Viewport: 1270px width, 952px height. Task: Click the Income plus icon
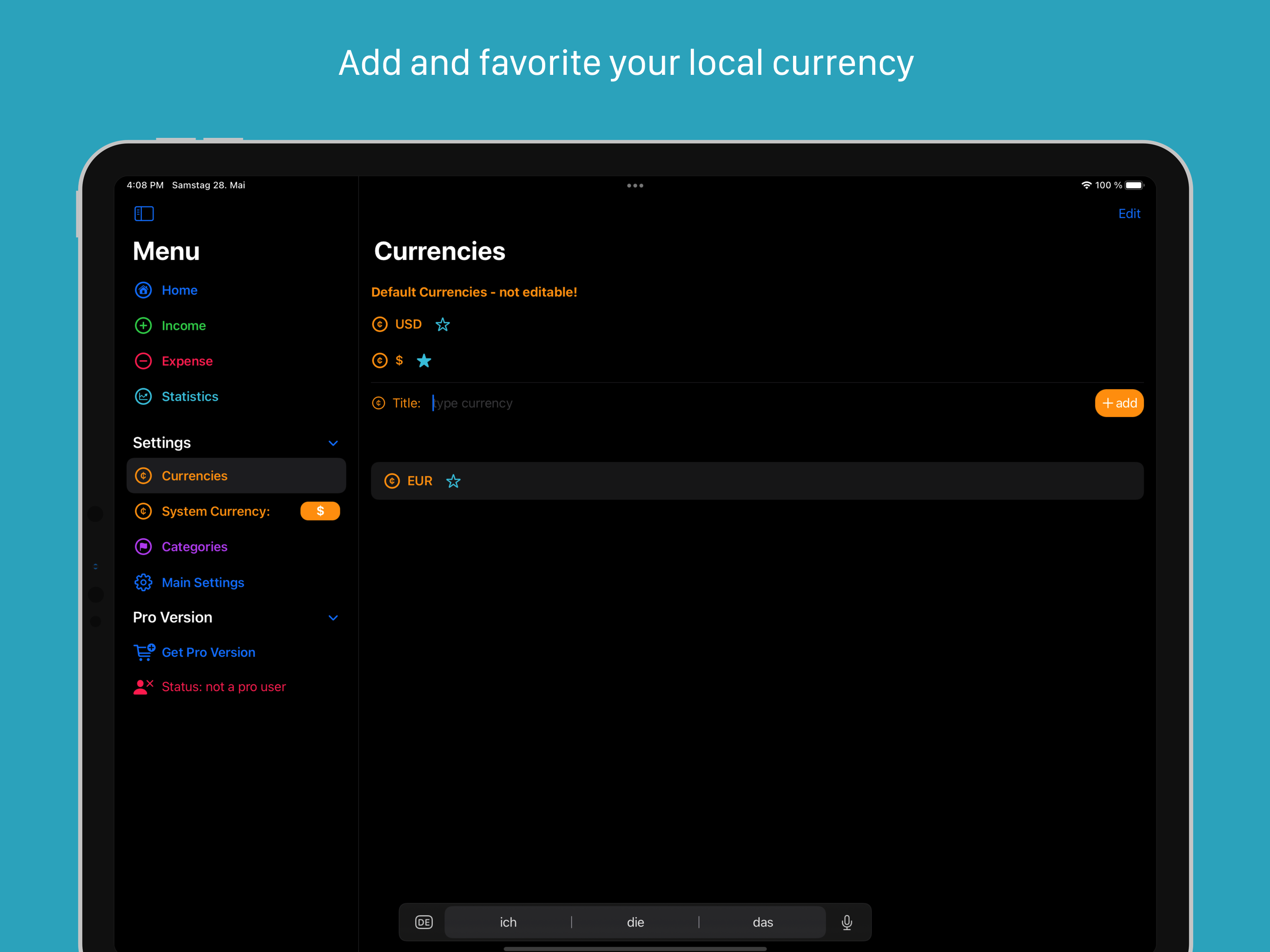point(143,325)
